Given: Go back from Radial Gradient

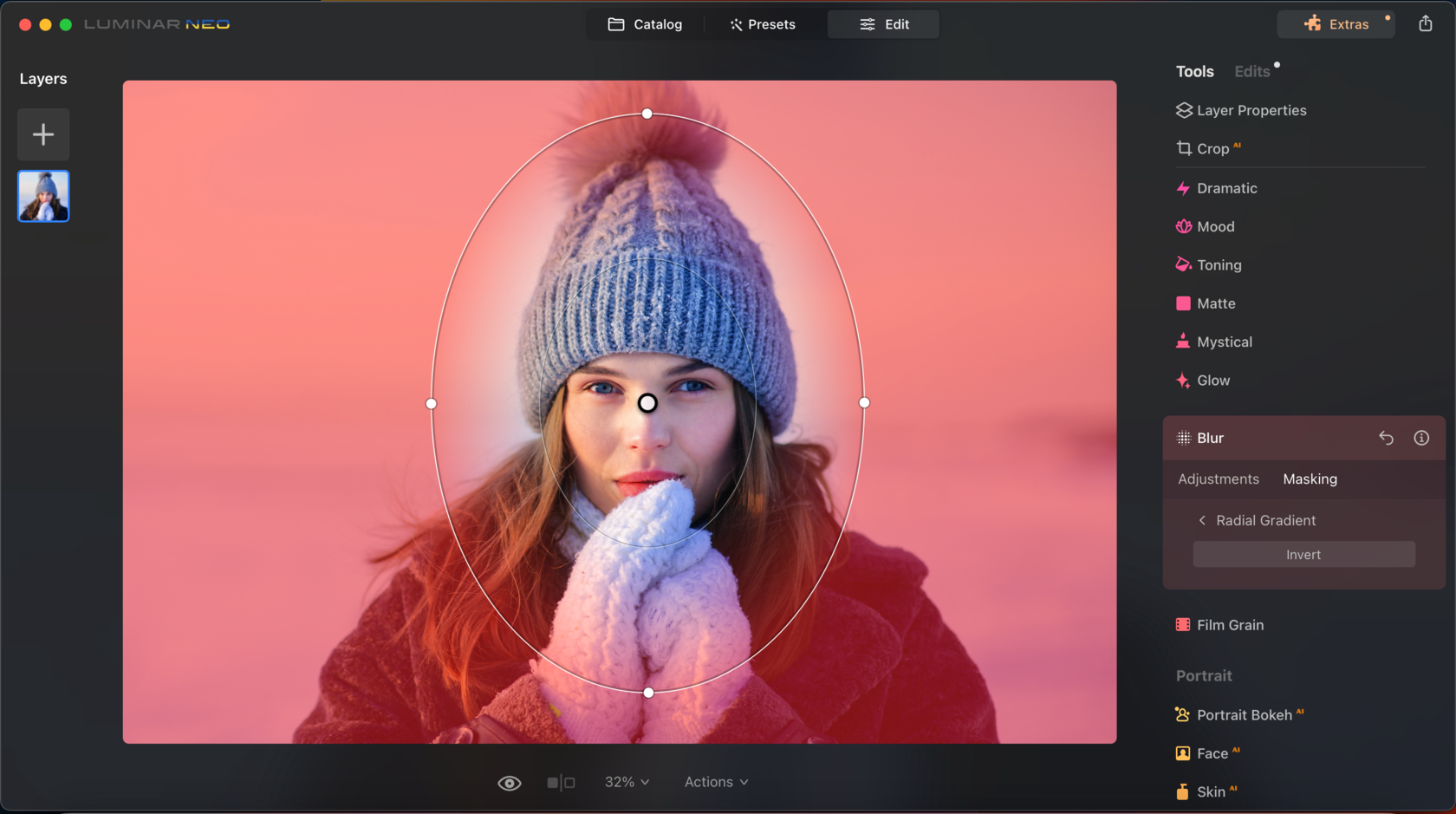Looking at the screenshot, I should point(1202,520).
